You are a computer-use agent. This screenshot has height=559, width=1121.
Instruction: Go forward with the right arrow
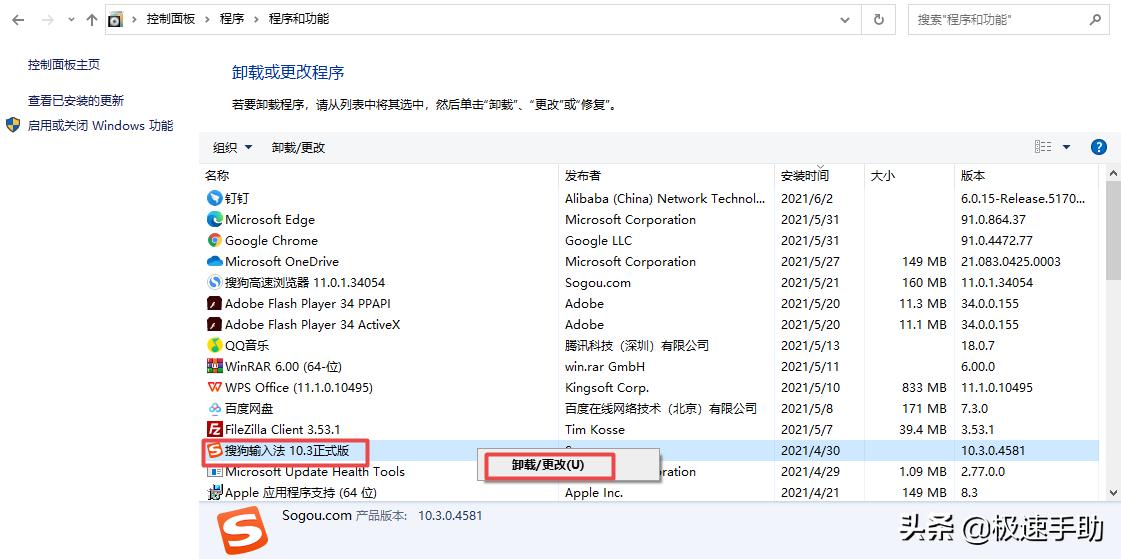(x=47, y=20)
